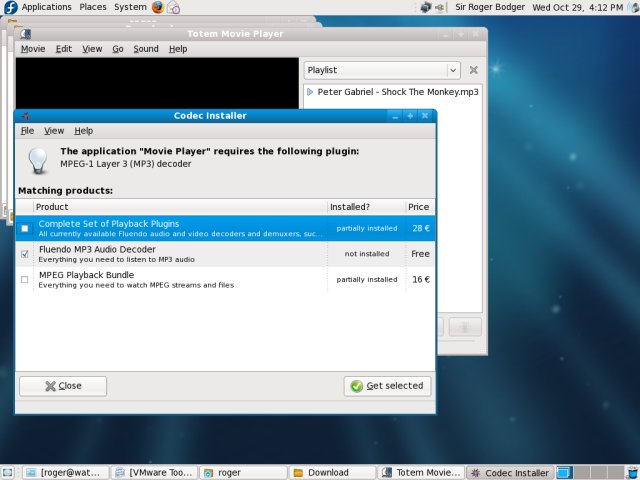Select the Fluendo MP3 Audio Decoder row
Viewport: 640px width, 480px height.
225,254
